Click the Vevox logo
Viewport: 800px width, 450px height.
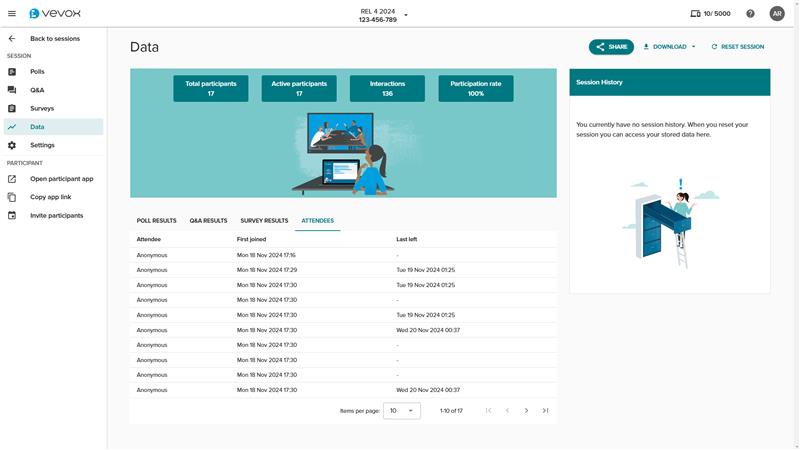click(x=55, y=14)
